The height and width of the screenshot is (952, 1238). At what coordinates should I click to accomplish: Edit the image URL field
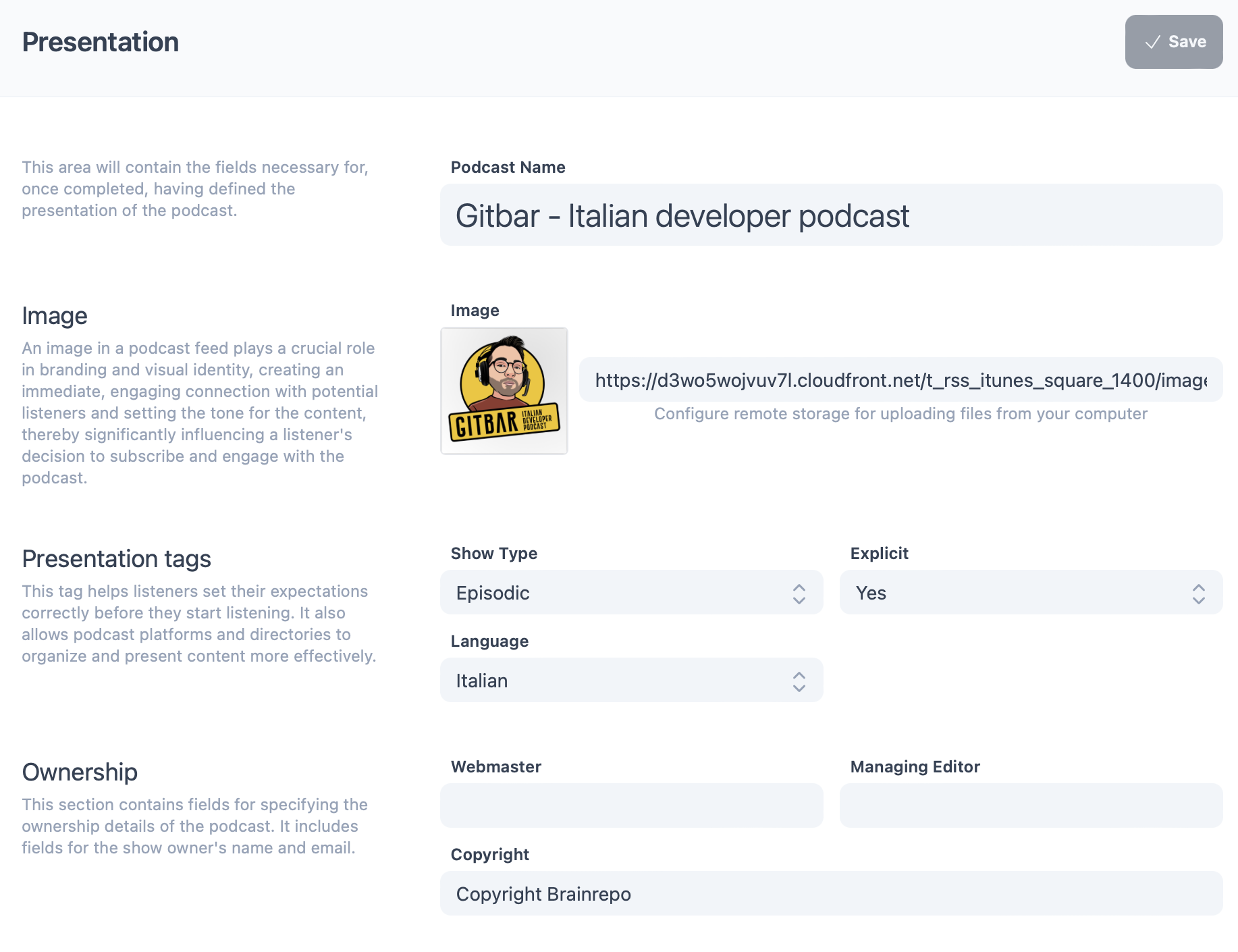point(900,380)
